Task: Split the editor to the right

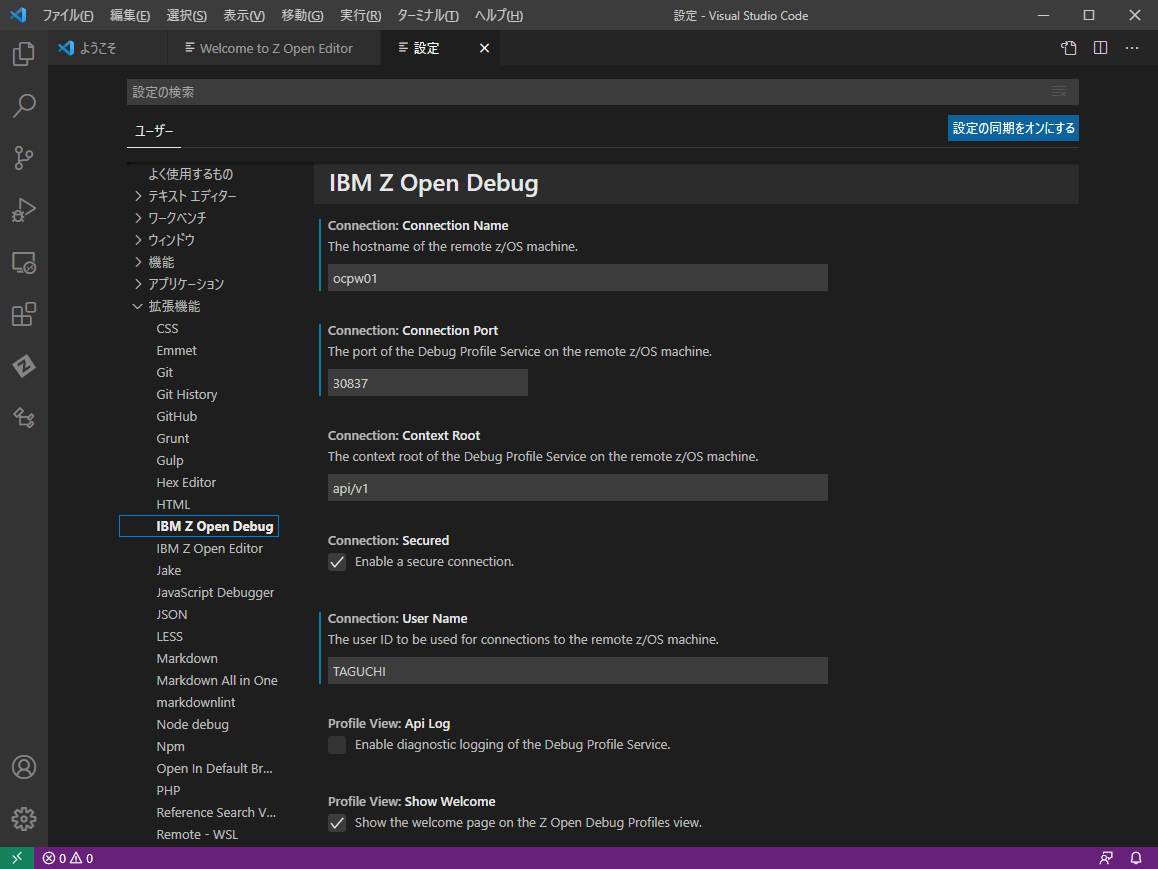Action: 1100,48
